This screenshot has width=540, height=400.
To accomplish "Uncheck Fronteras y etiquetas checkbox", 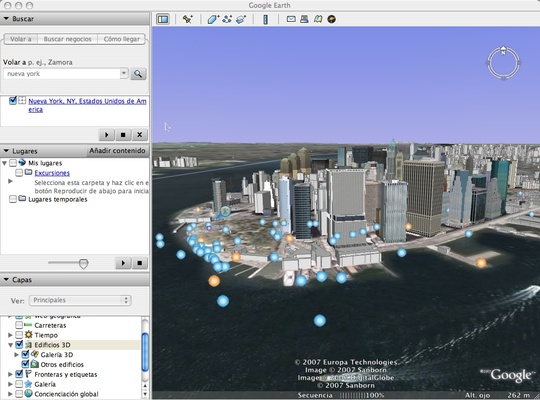I will tap(19, 374).
